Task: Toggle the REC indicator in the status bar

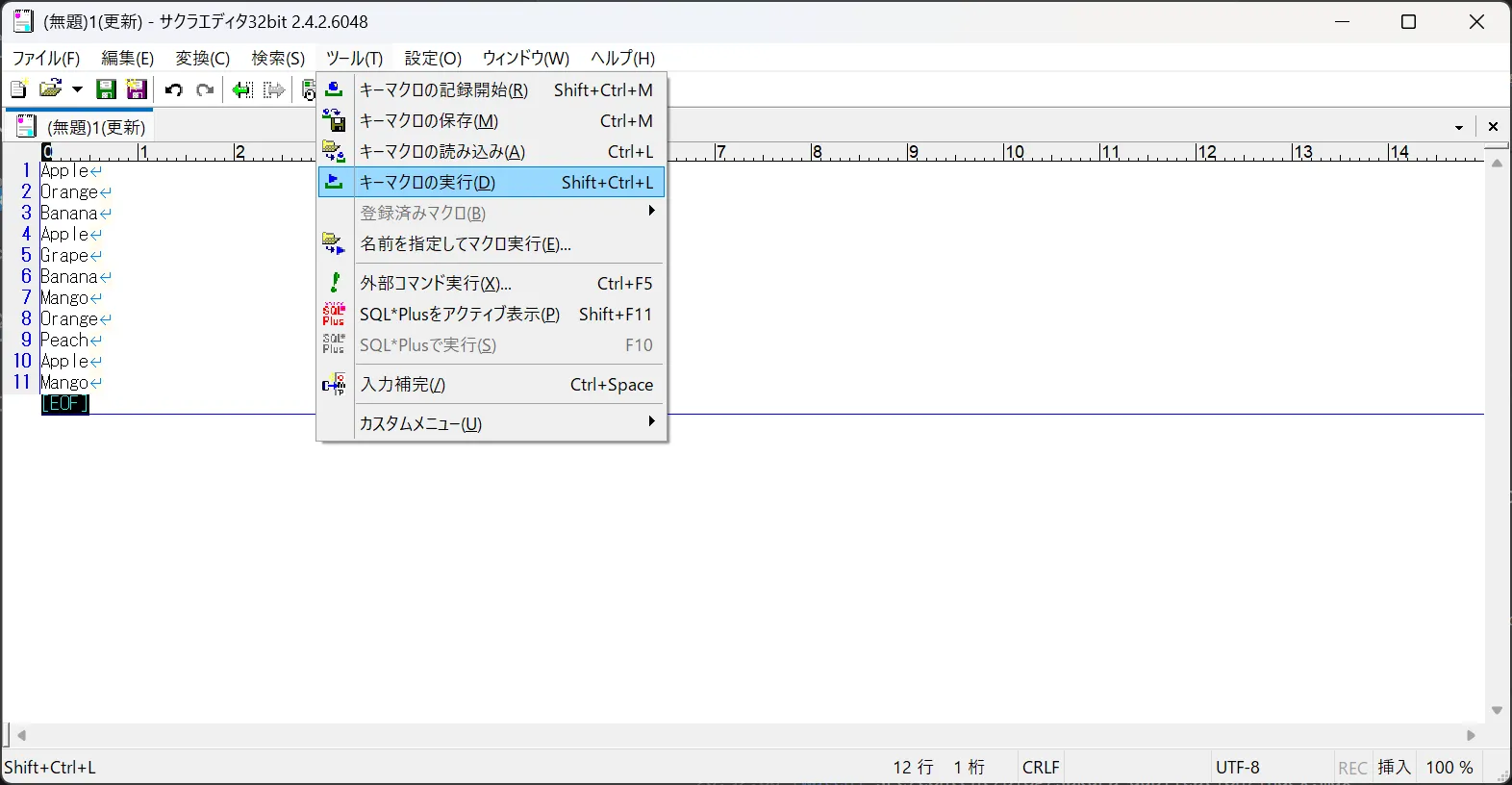Action: coord(1352,768)
